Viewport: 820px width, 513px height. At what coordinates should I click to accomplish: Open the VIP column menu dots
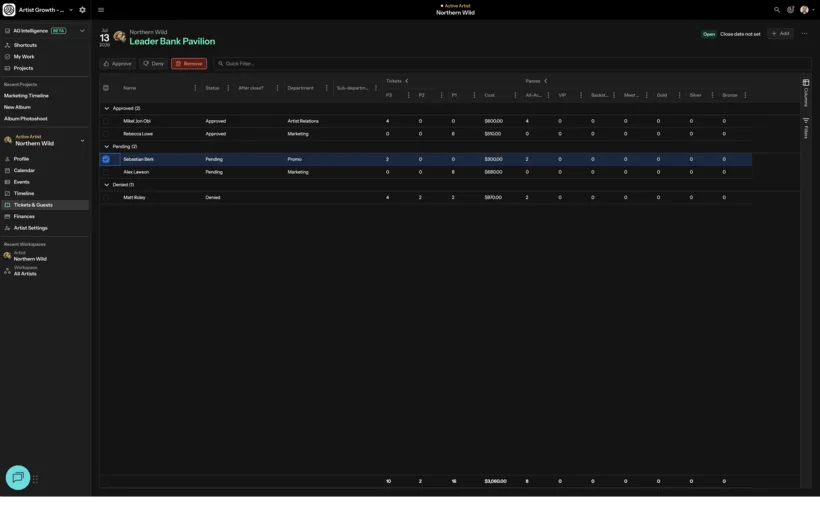coord(580,95)
